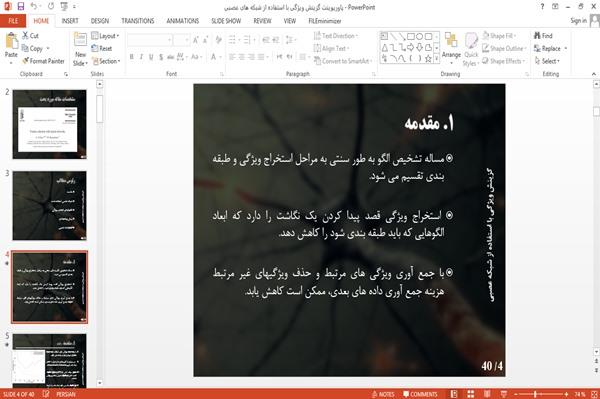Select the oval shape in the shapes gallery
This screenshot has width=600, height=399.
[x=419, y=37]
